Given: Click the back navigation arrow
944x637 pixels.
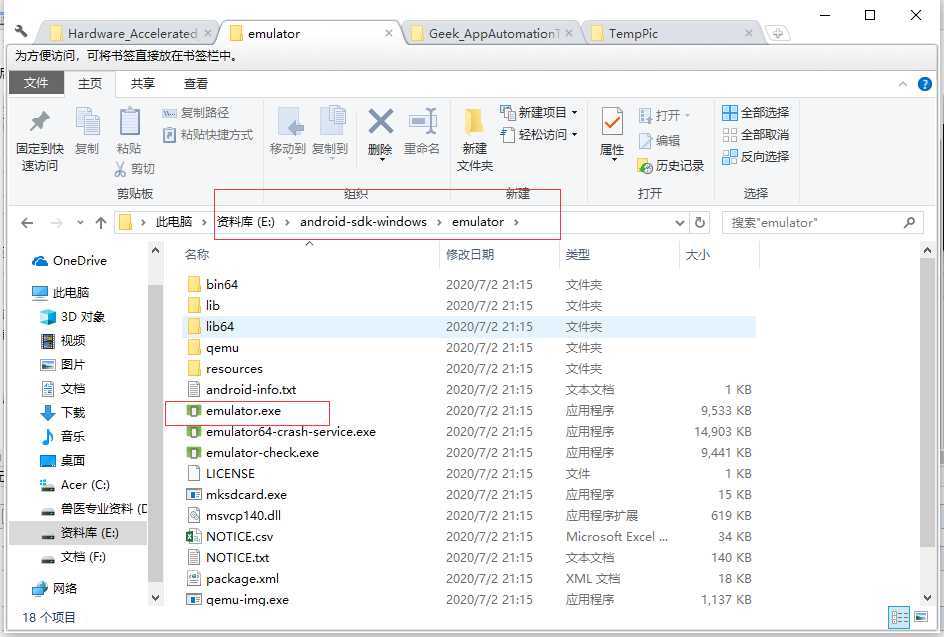Looking at the screenshot, I should [27, 222].
